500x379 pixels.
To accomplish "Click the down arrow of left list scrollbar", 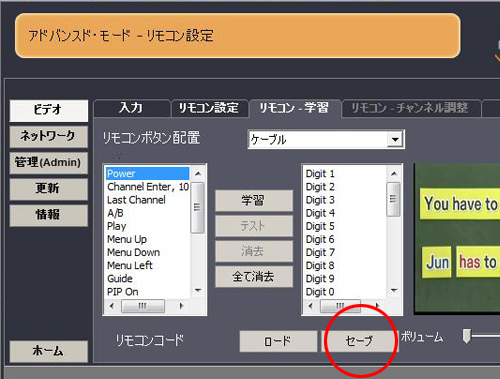I will pos(198,291).
